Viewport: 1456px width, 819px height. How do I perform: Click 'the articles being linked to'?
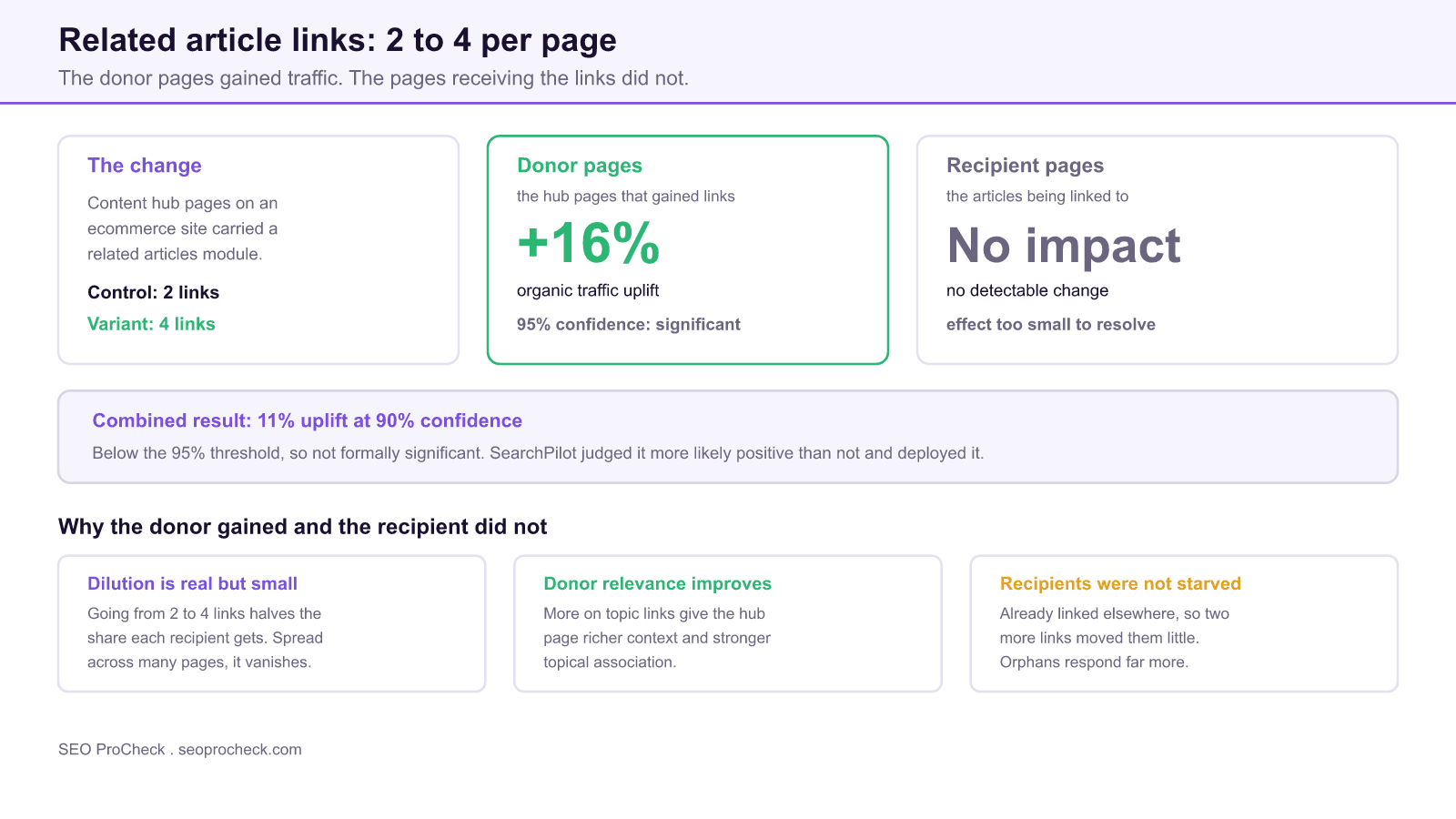tap(1037, 197)
